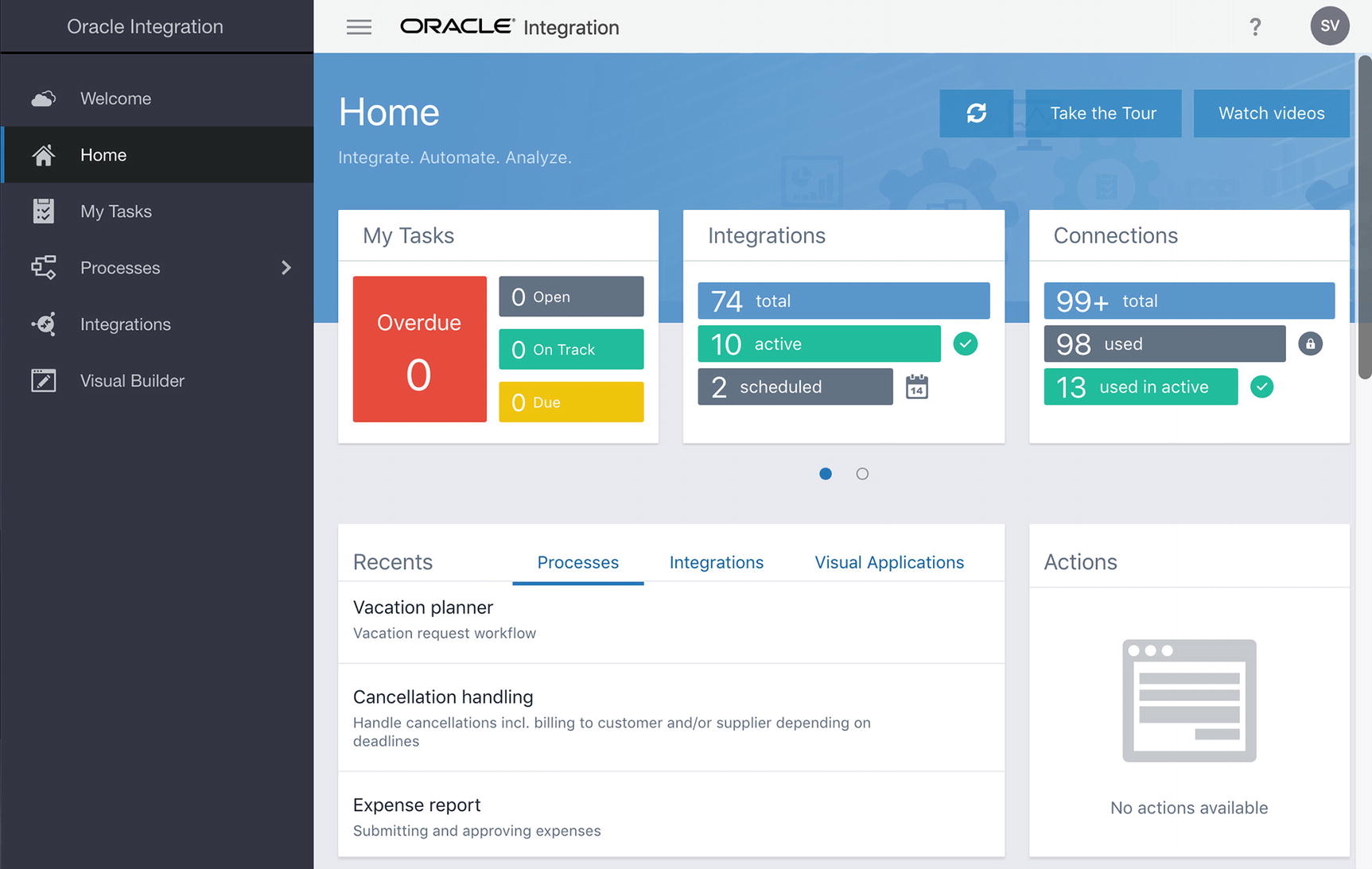Click the lock icon beside used connections

click(x=1310, y=344)
